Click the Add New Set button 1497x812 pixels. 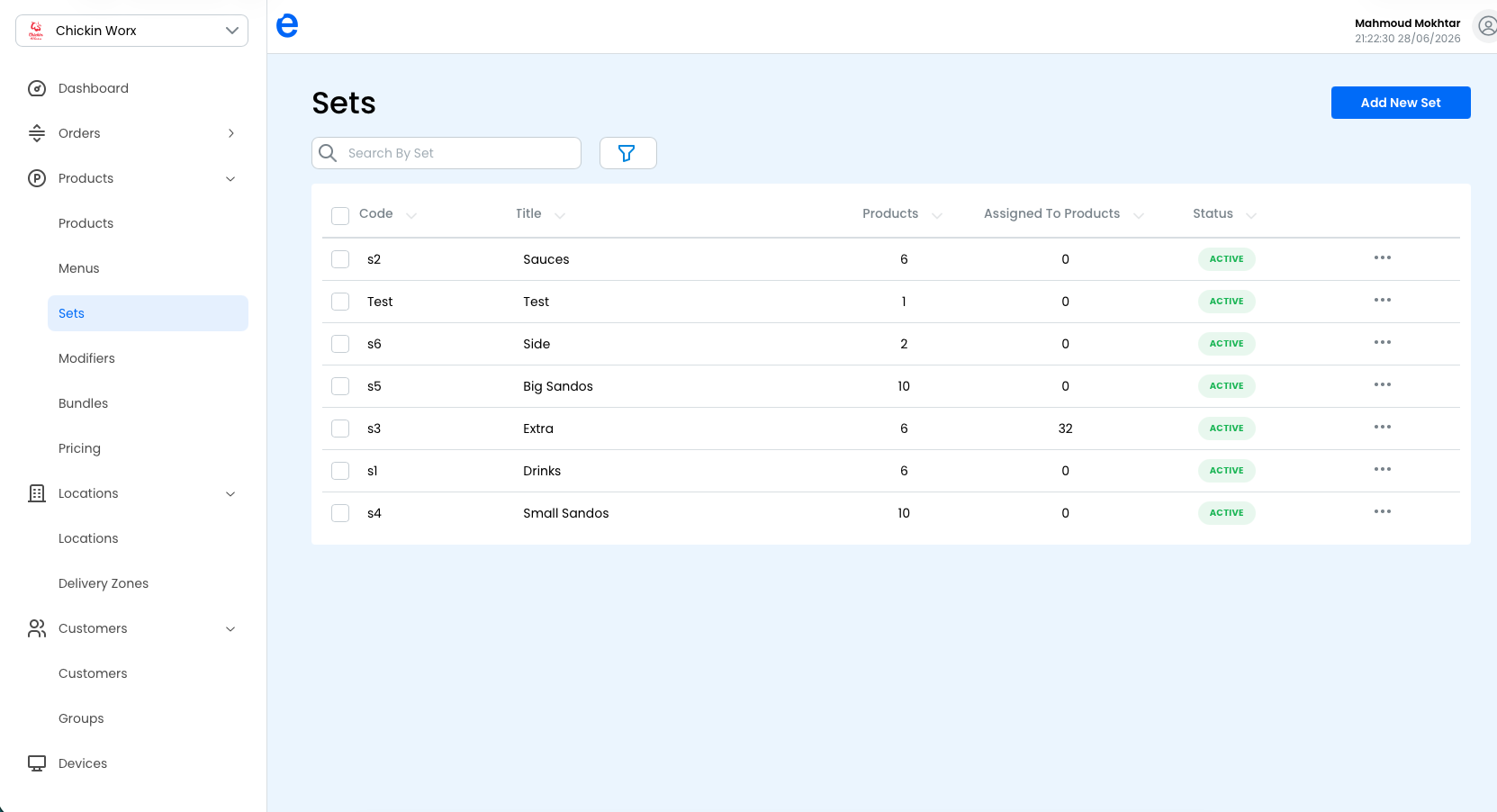(1401, 103)
